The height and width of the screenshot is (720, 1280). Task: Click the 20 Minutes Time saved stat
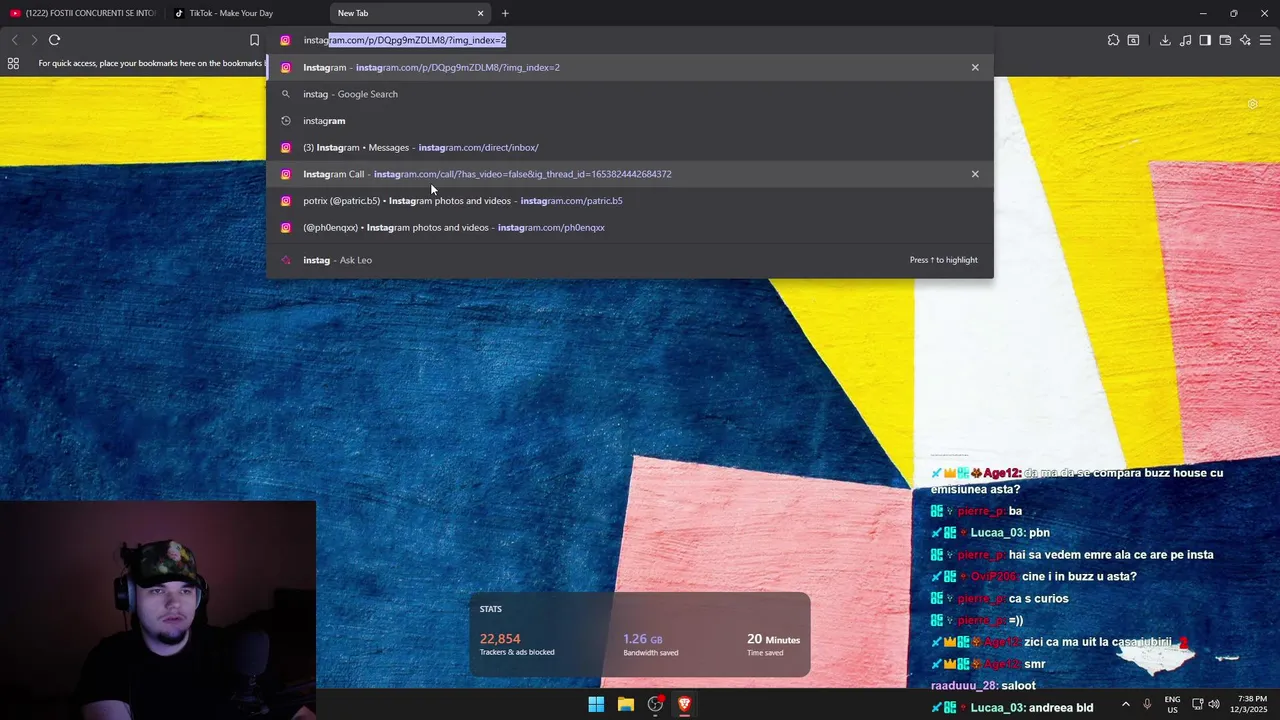point(773,645)
